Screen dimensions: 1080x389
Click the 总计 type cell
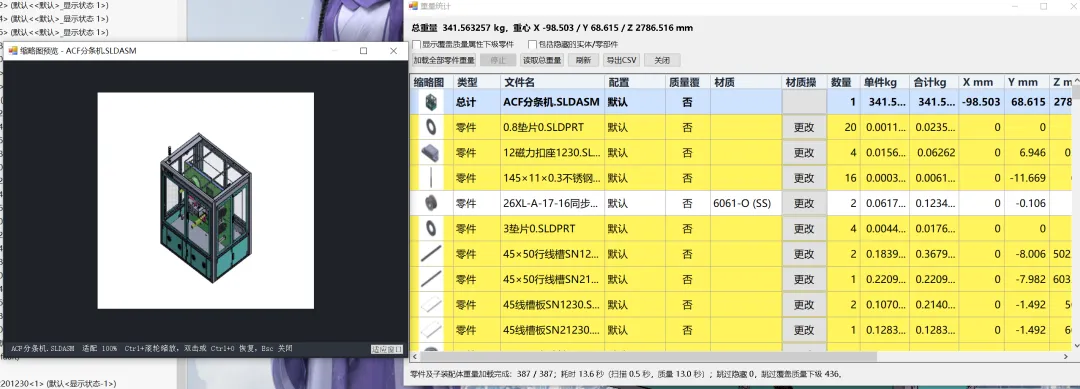[477, 102]
